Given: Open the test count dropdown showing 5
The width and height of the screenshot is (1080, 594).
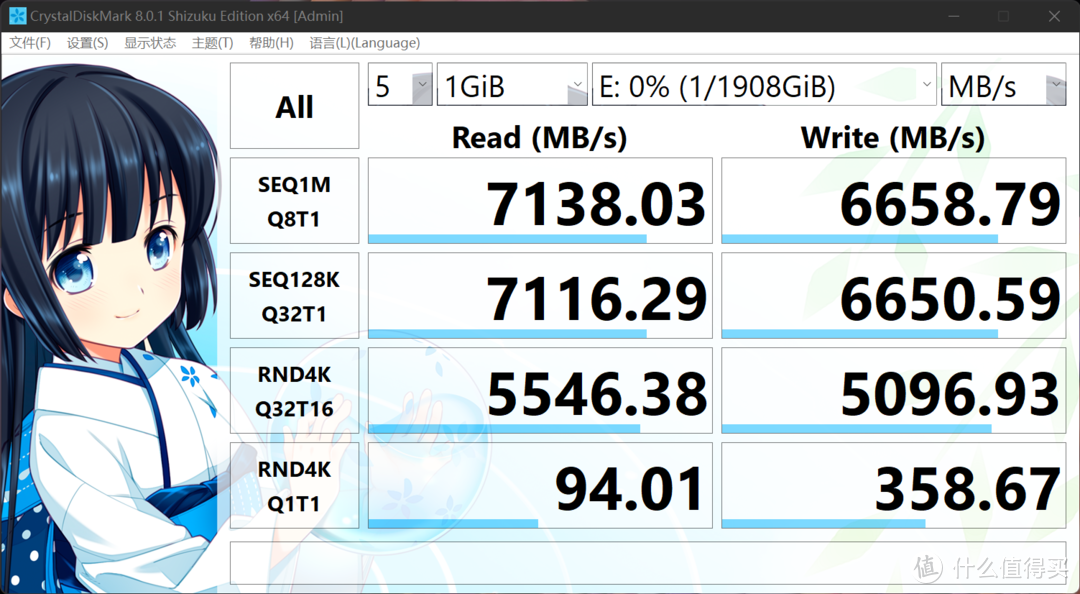Looking at the screenshot, I should [x=399, y=85].
